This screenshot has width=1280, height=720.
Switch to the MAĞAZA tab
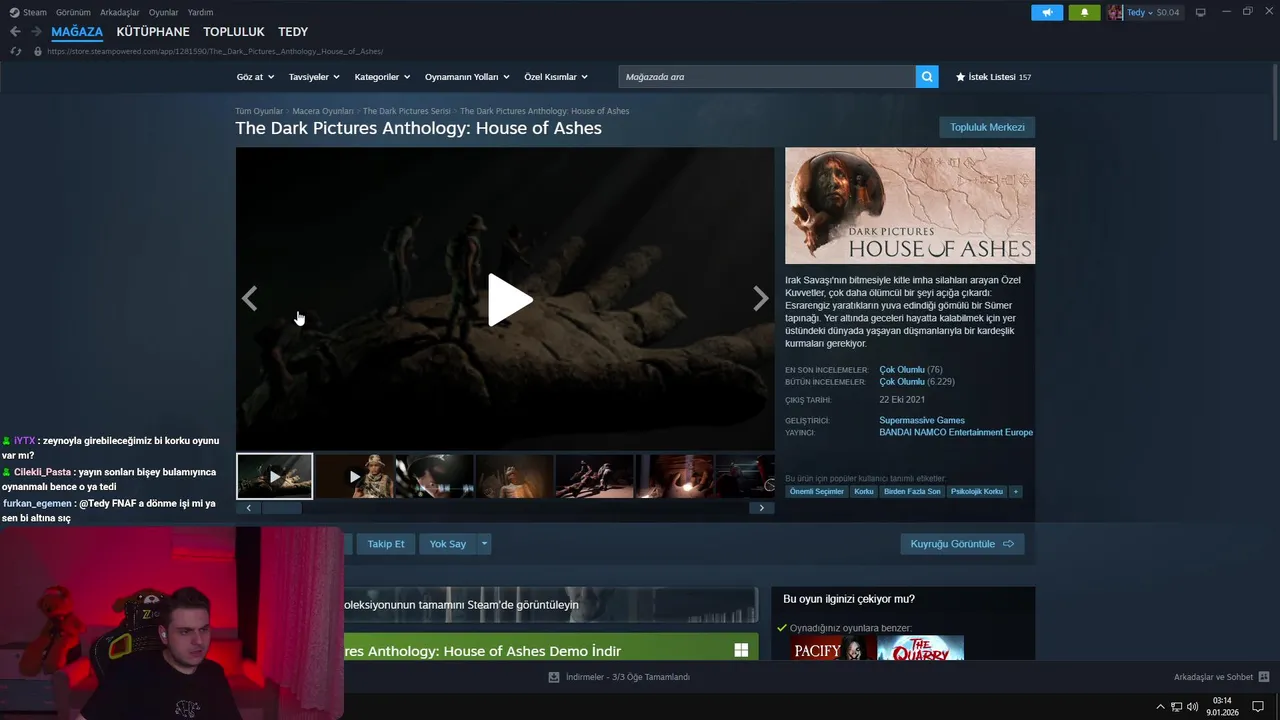pos(77,32)
